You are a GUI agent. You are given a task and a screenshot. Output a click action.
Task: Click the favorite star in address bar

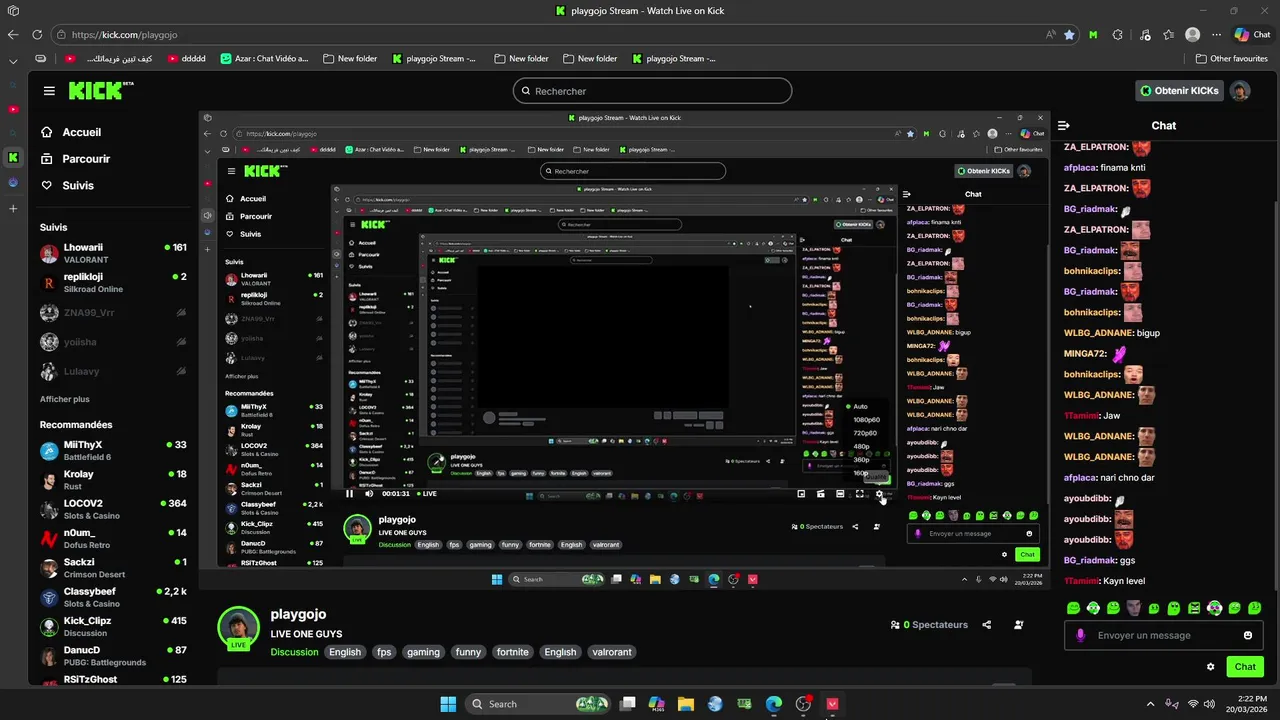[1070, 34]
